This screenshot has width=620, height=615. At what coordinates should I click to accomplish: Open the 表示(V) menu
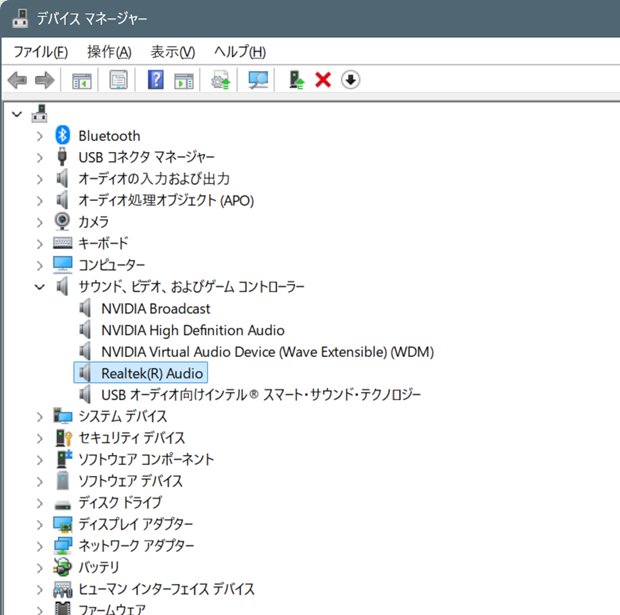pyautogui.click(x=172, y=52)
